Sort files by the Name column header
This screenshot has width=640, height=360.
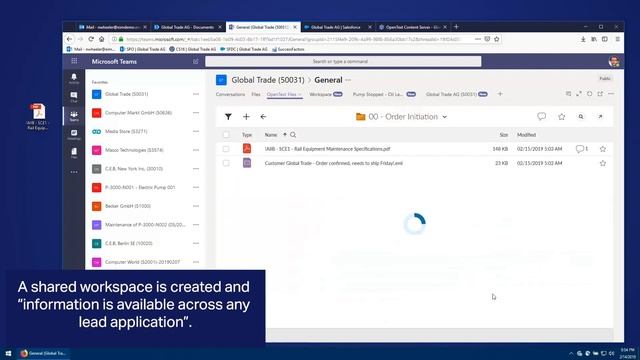point(271,135)
